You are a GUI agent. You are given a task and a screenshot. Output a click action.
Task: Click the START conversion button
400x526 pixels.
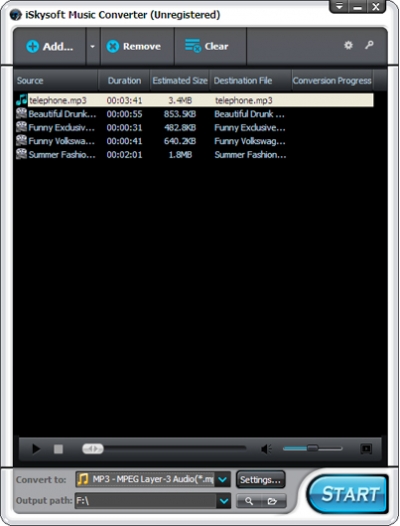(x=349, y=494)
